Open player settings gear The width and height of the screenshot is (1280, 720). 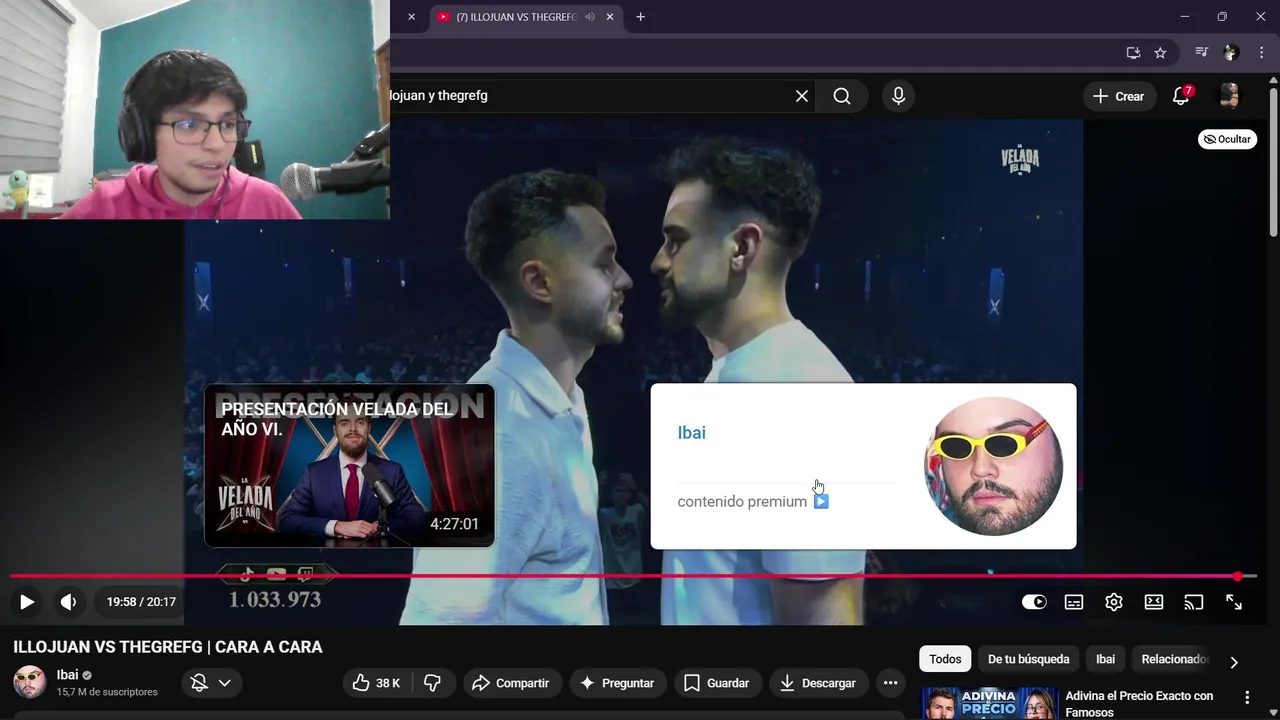pyautogui.click(x=1114, y=602)
